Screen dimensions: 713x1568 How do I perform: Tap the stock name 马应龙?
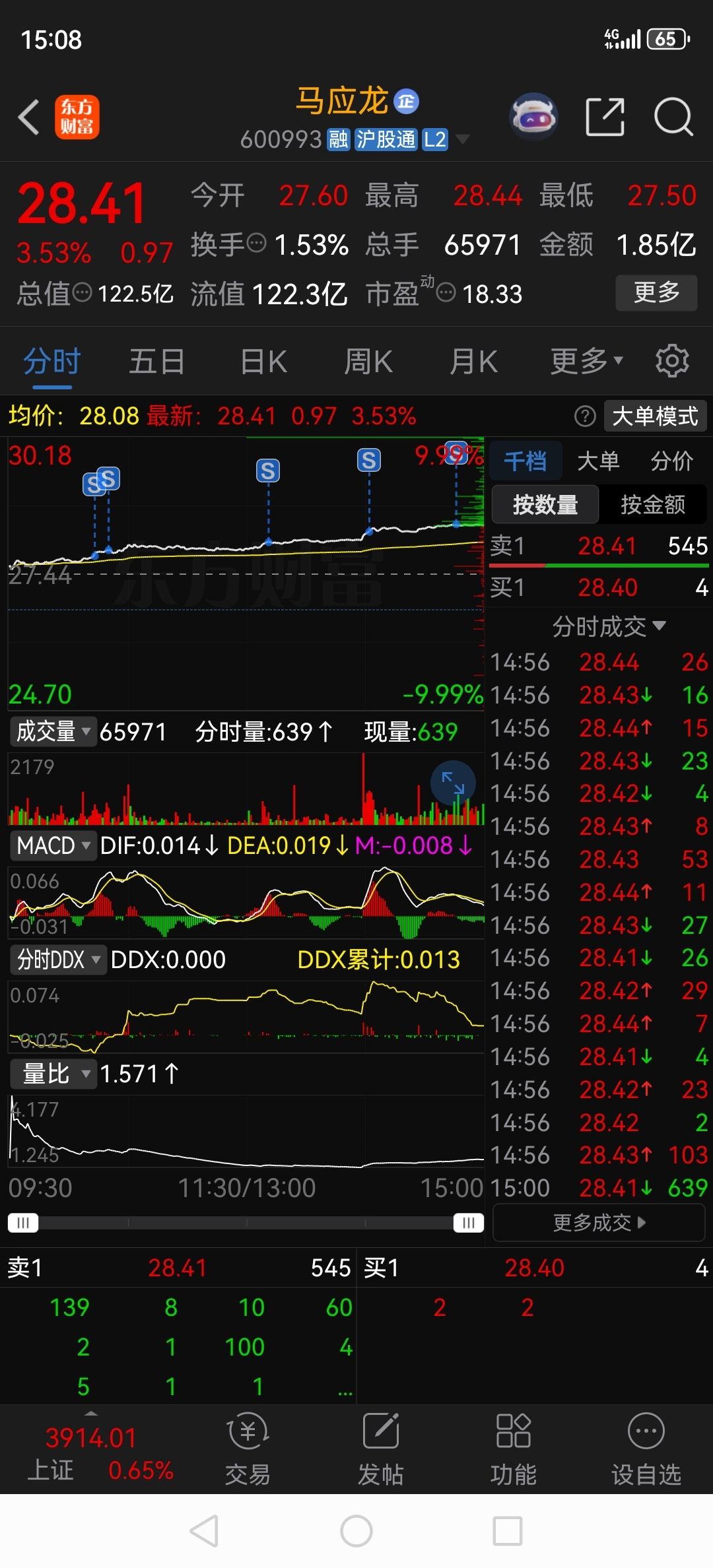click(341, 101)
